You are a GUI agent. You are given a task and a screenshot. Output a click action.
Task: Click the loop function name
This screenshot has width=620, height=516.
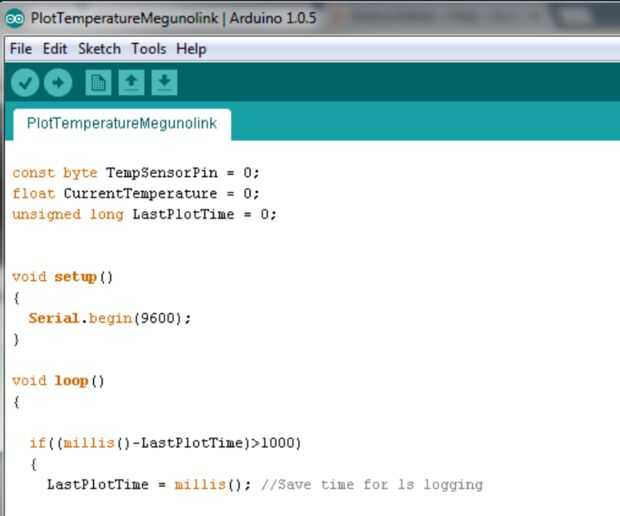point(71,381)
